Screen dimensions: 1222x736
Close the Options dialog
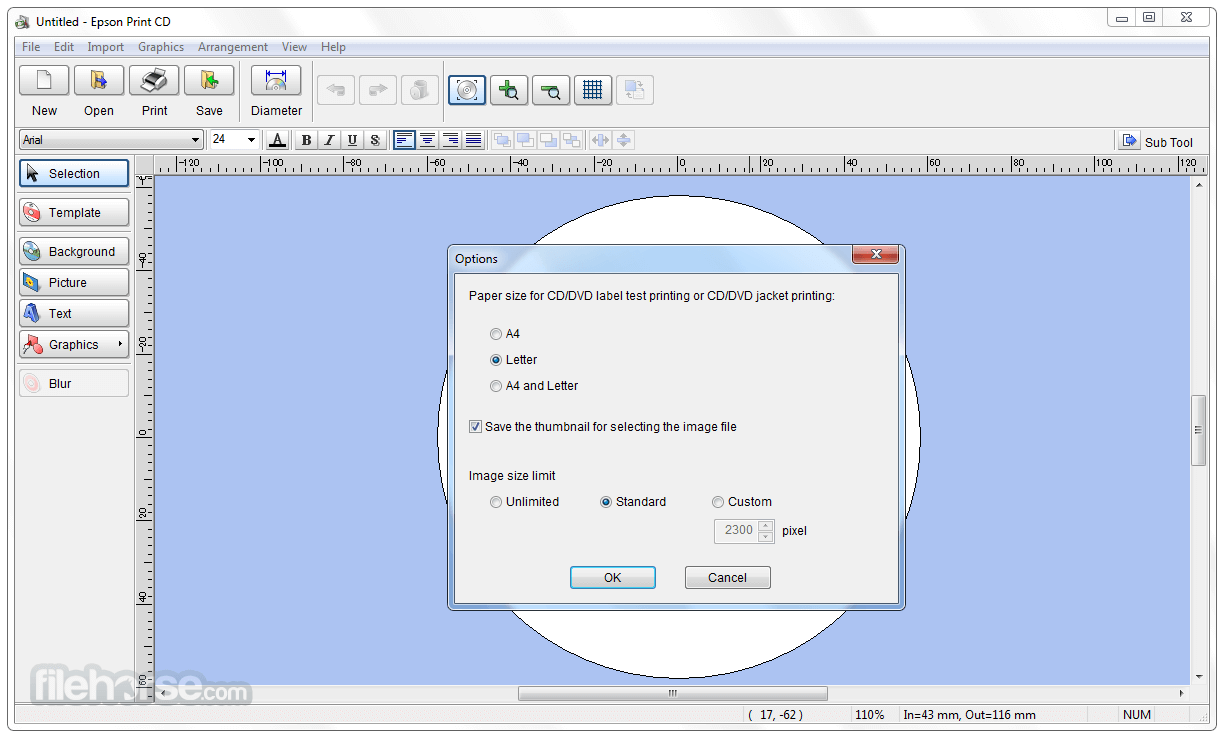(875, 255)
